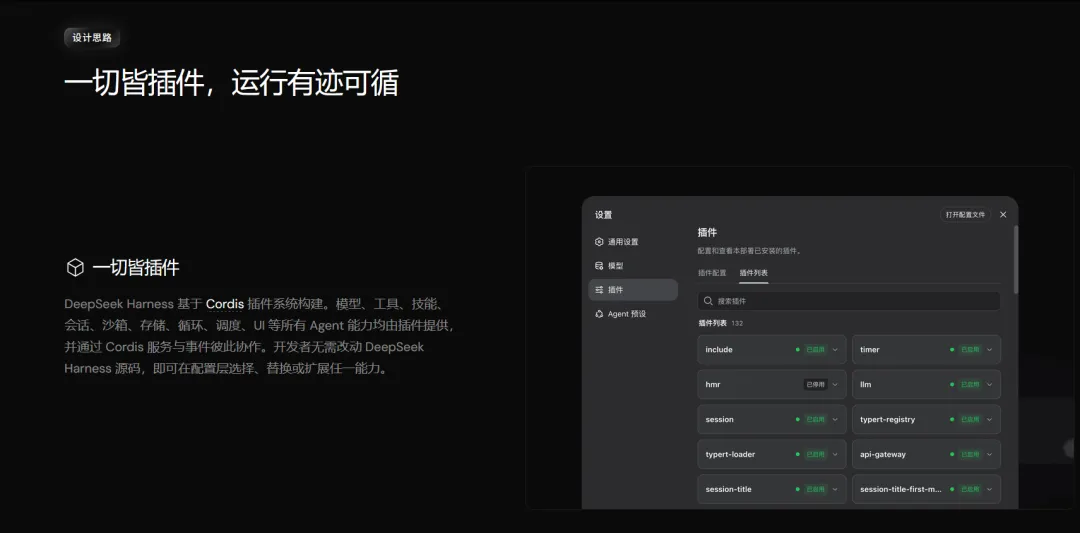Image resolution: width=1080 pixels, height=533 pixels.
Task: Click the 一切皆插件，运行有迹可循 headline
Action: (x=231, y=84)
